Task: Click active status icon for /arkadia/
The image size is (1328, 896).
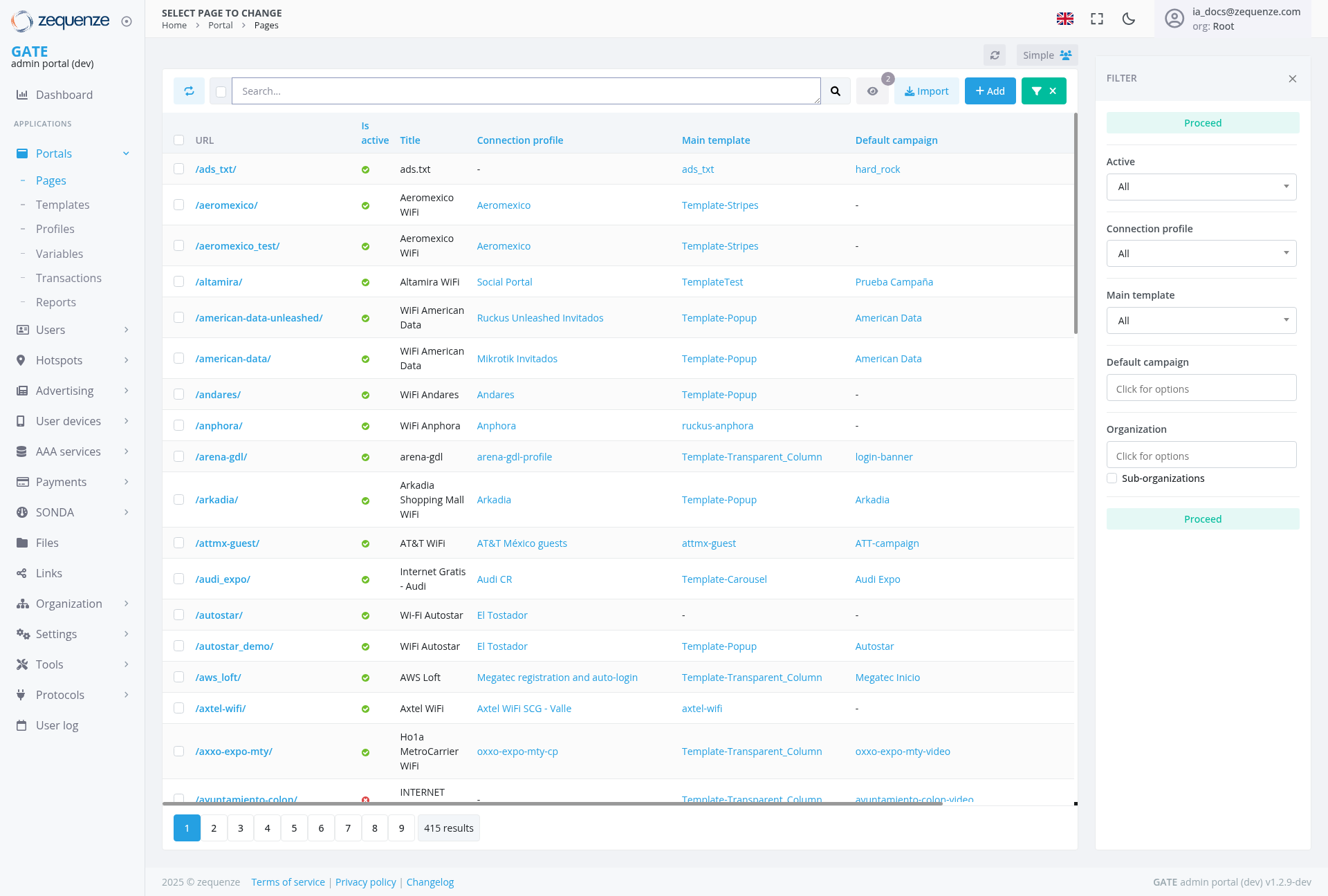Action: tap(365, 501)
